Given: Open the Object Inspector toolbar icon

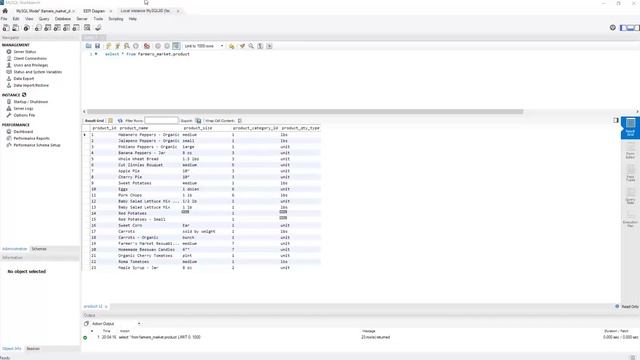Looking at the screenshot, I should point(27,28).
